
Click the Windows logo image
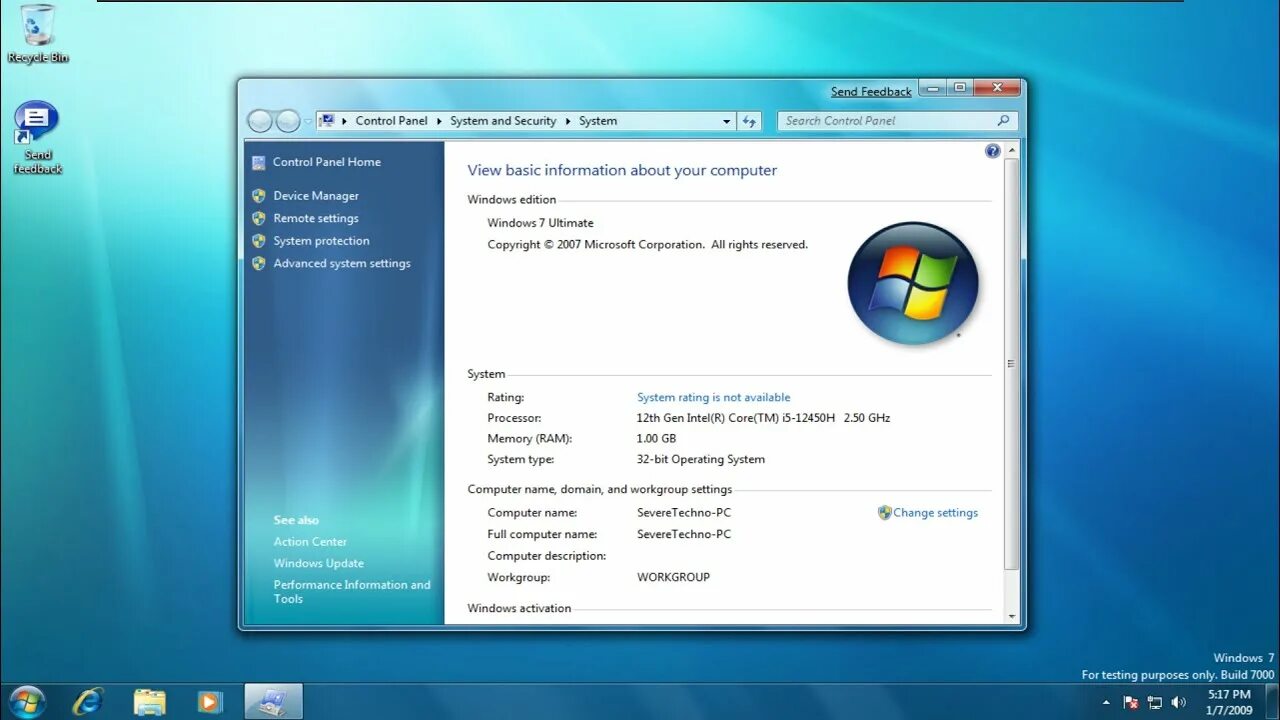coord(912,283)
